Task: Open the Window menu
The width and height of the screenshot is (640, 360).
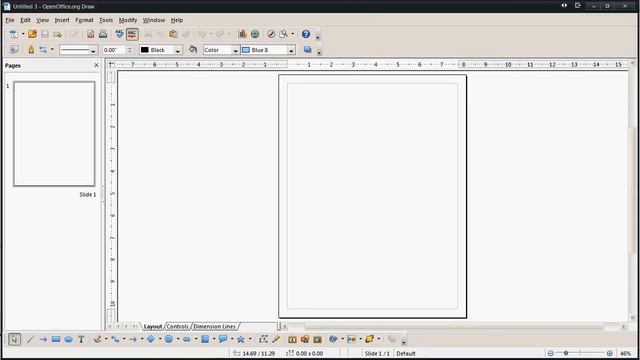Action: [x=154, y=20]
